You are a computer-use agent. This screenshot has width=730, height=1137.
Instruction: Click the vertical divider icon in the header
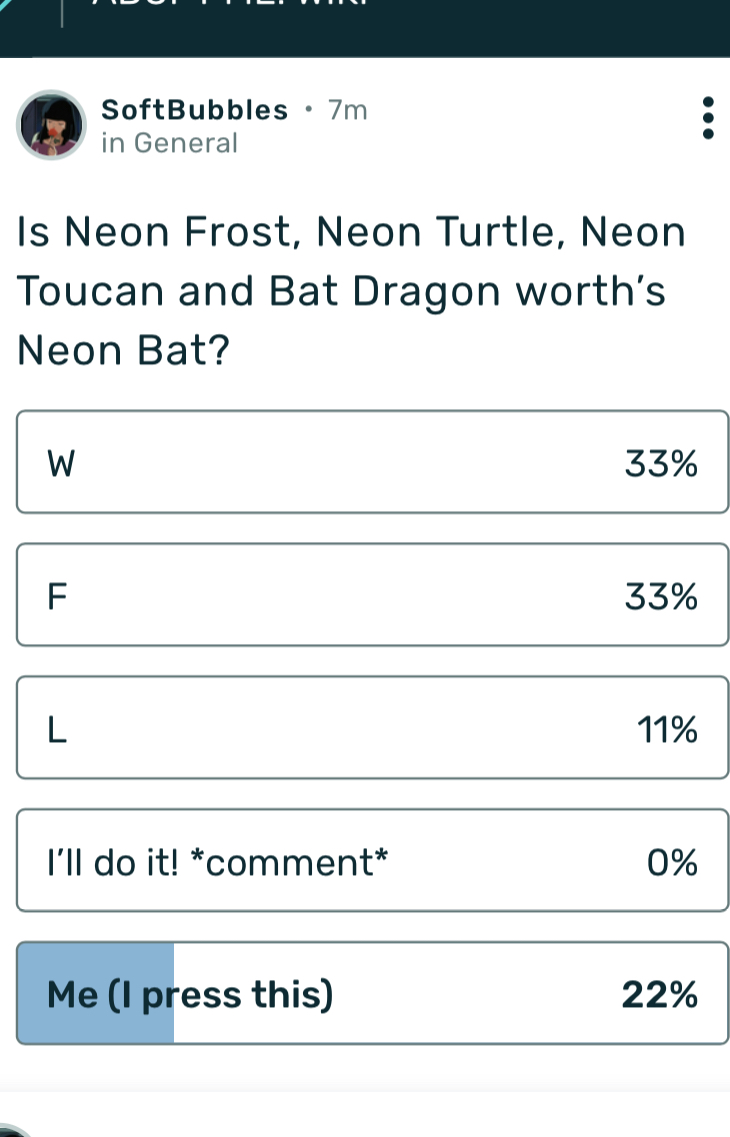click(x=63, y=12)
